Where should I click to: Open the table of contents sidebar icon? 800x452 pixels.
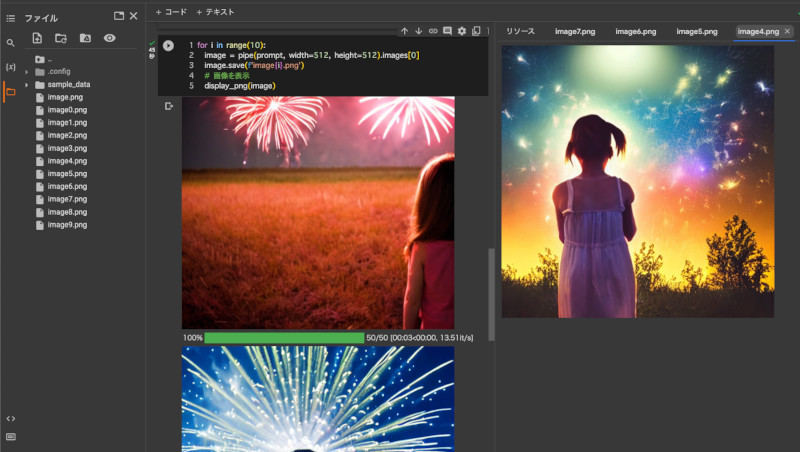pos(10,18)
